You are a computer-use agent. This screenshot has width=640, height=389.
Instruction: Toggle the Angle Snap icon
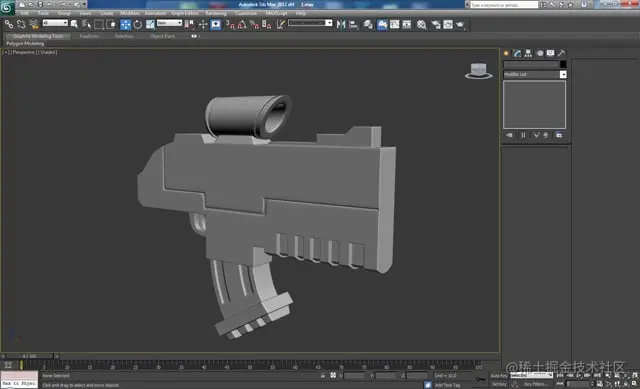242,24
